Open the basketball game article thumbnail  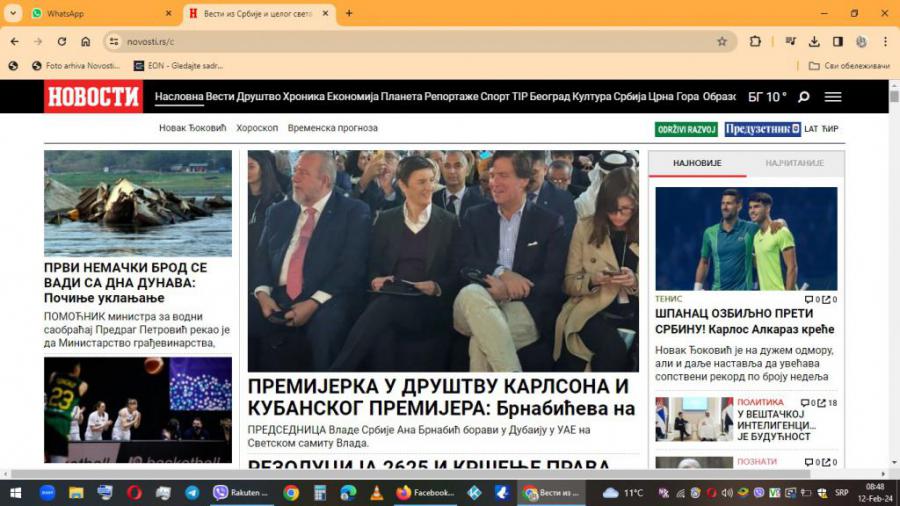click(x=138, y=410)
